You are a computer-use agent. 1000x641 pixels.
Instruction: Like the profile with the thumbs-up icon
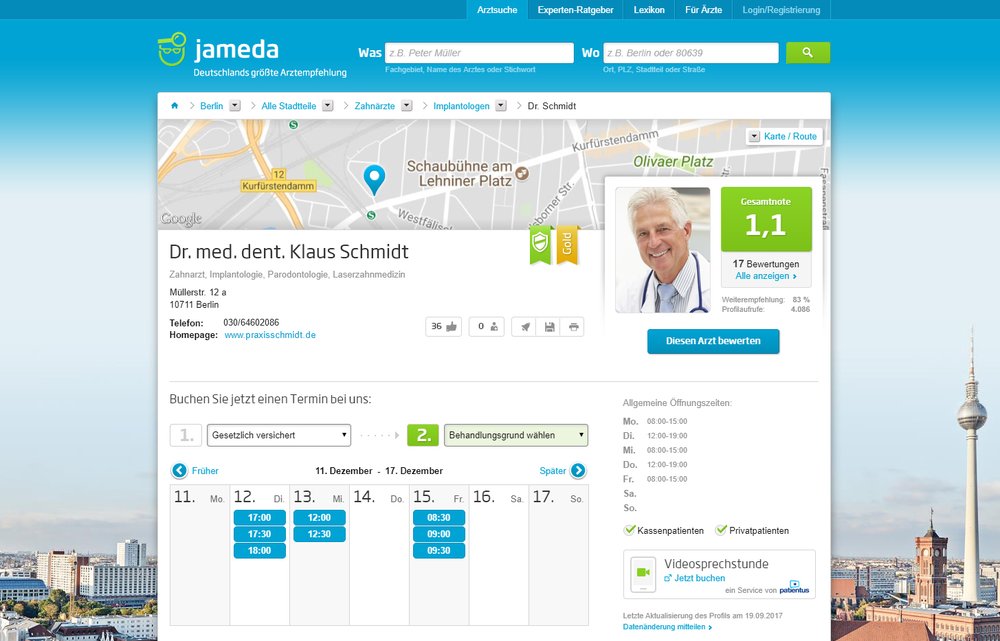click(x=451, y=326)
